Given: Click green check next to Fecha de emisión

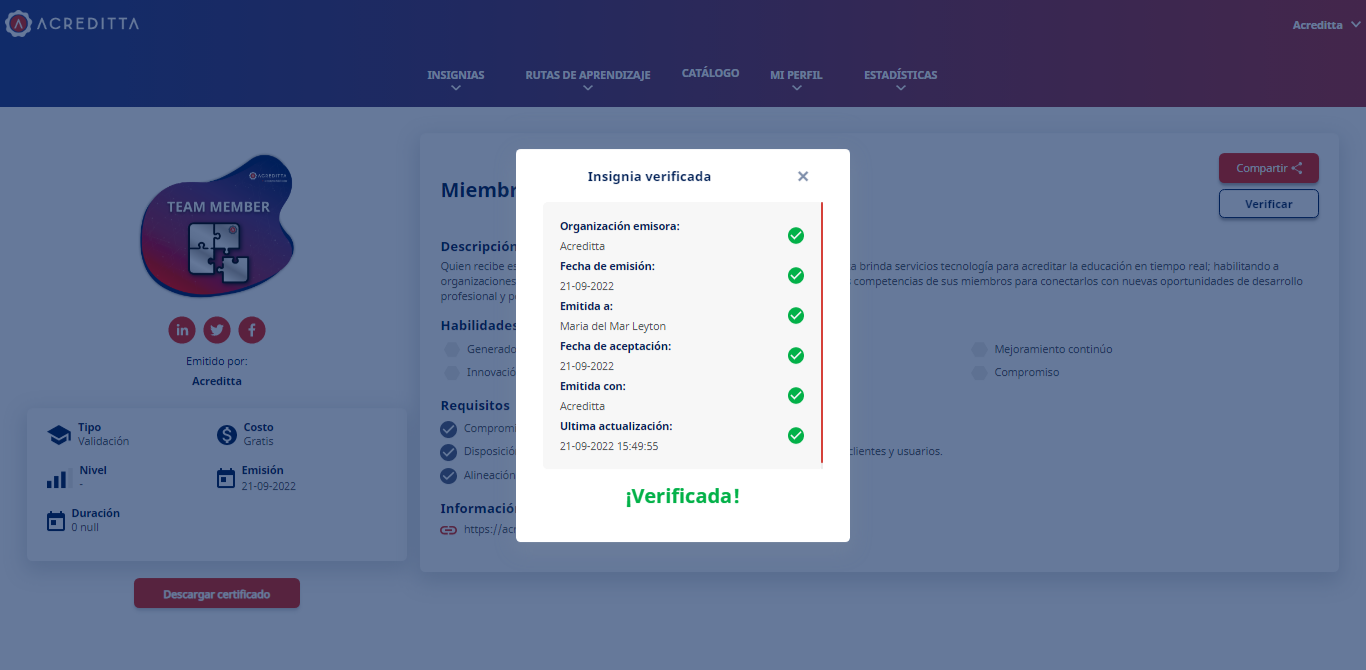Looking at the screenshot, I should point(796,276).
